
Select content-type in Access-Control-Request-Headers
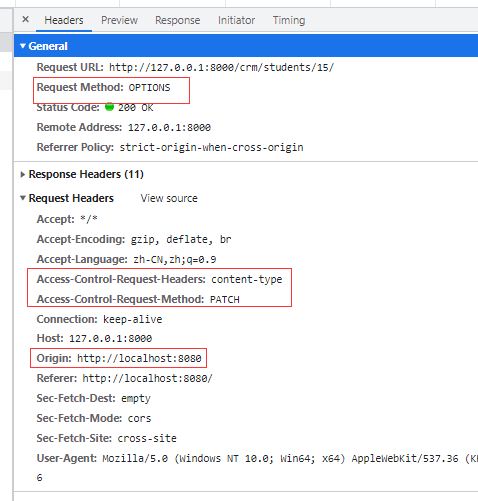tap(247, 279)
